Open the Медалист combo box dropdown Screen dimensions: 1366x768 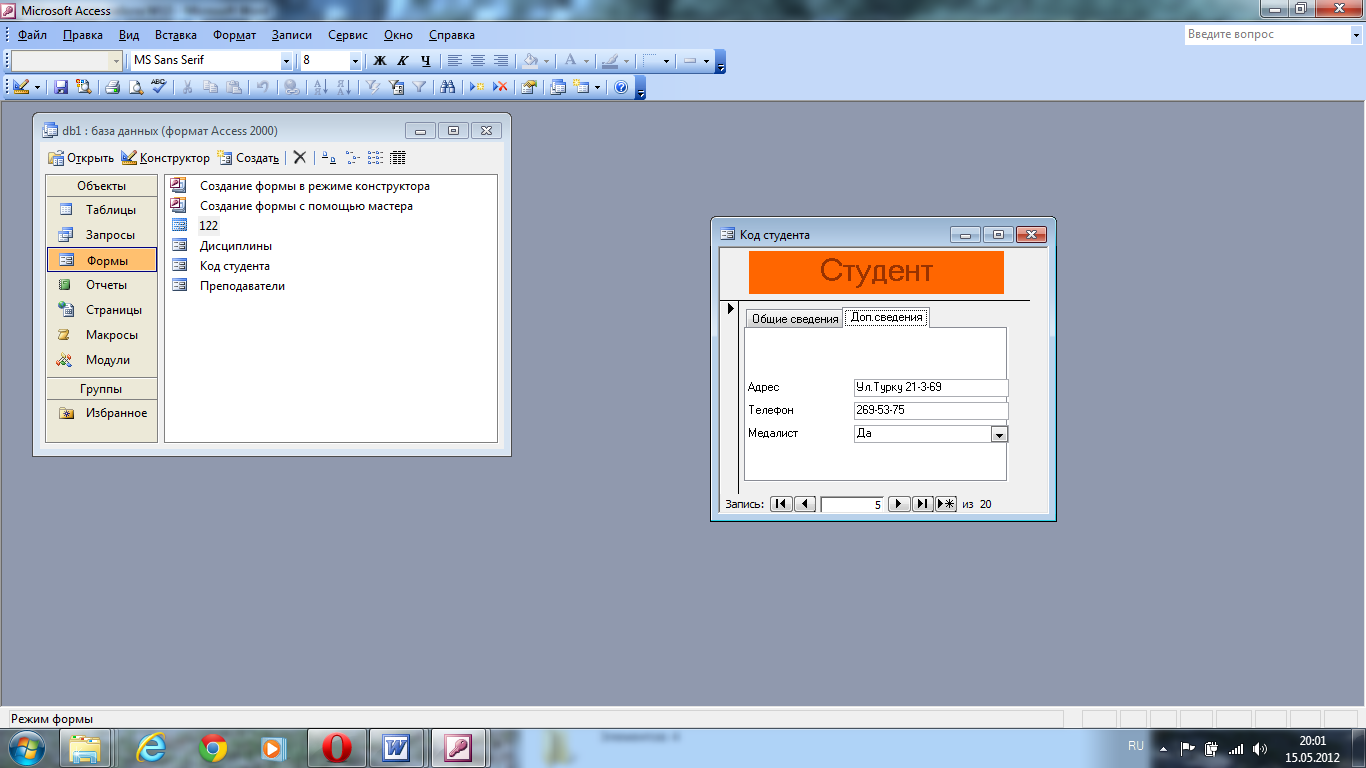(x=999, y=434)
